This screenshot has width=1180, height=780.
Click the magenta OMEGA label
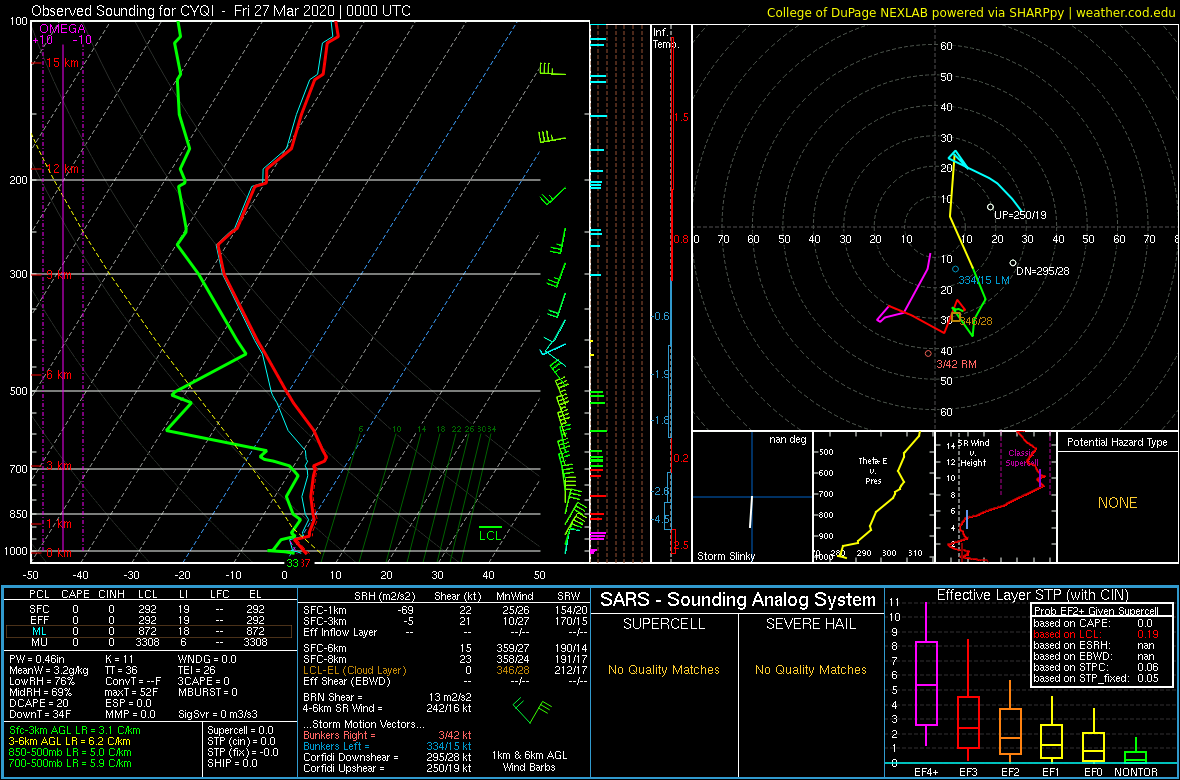pos(62,28)
